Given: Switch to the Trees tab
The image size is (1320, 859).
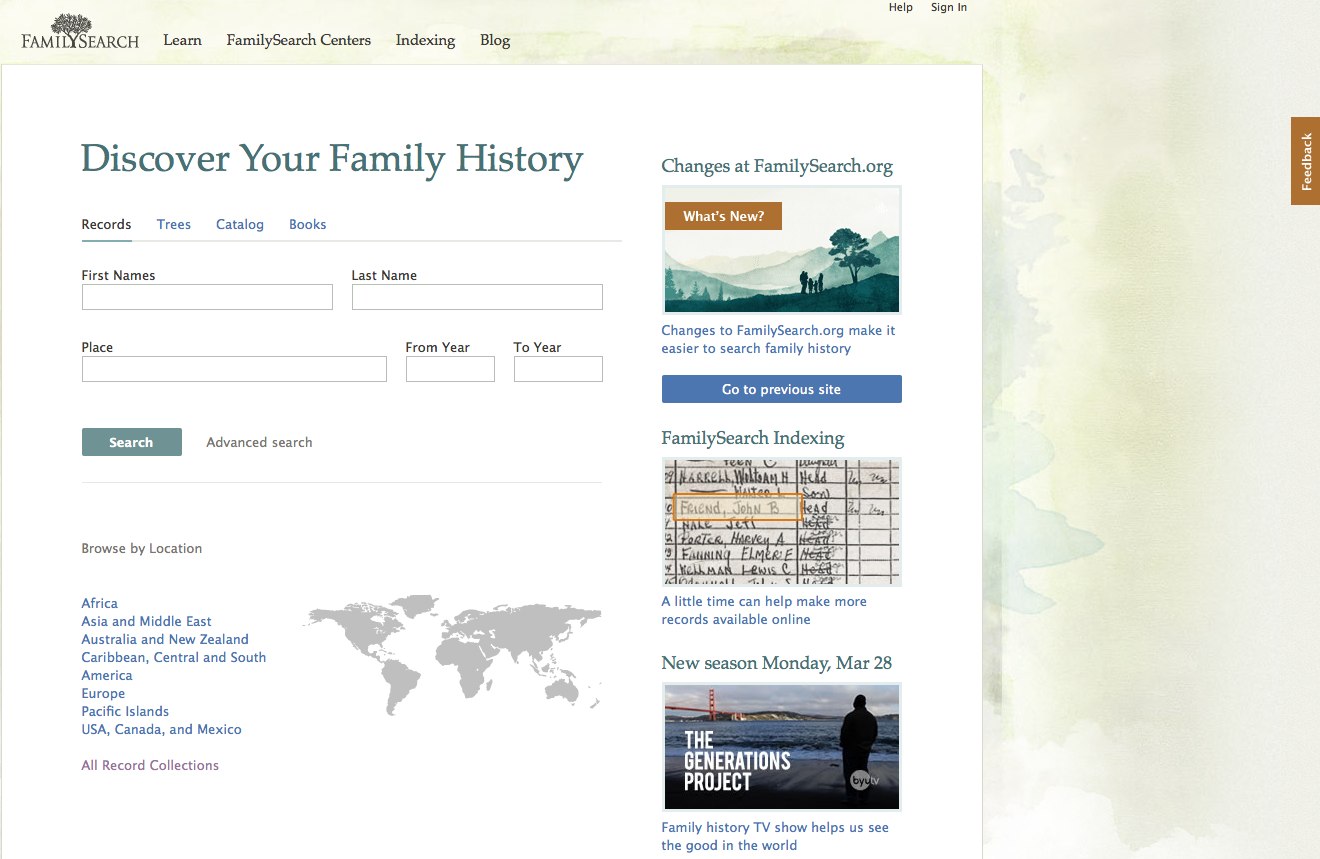Looking at the screenshot, I should (x=173, y=224).
